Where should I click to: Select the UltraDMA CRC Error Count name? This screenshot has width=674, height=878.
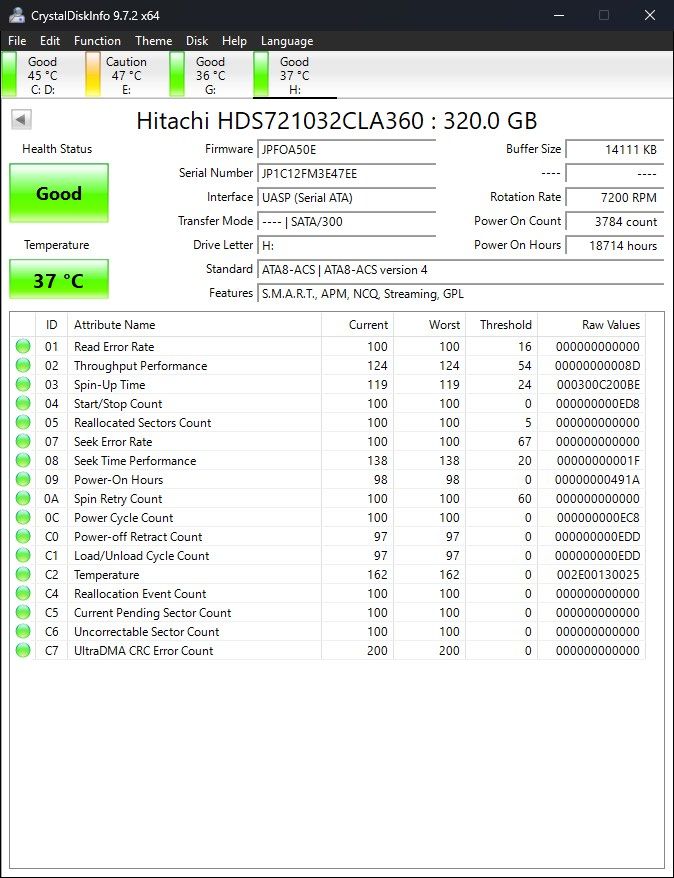click(143, 651)
